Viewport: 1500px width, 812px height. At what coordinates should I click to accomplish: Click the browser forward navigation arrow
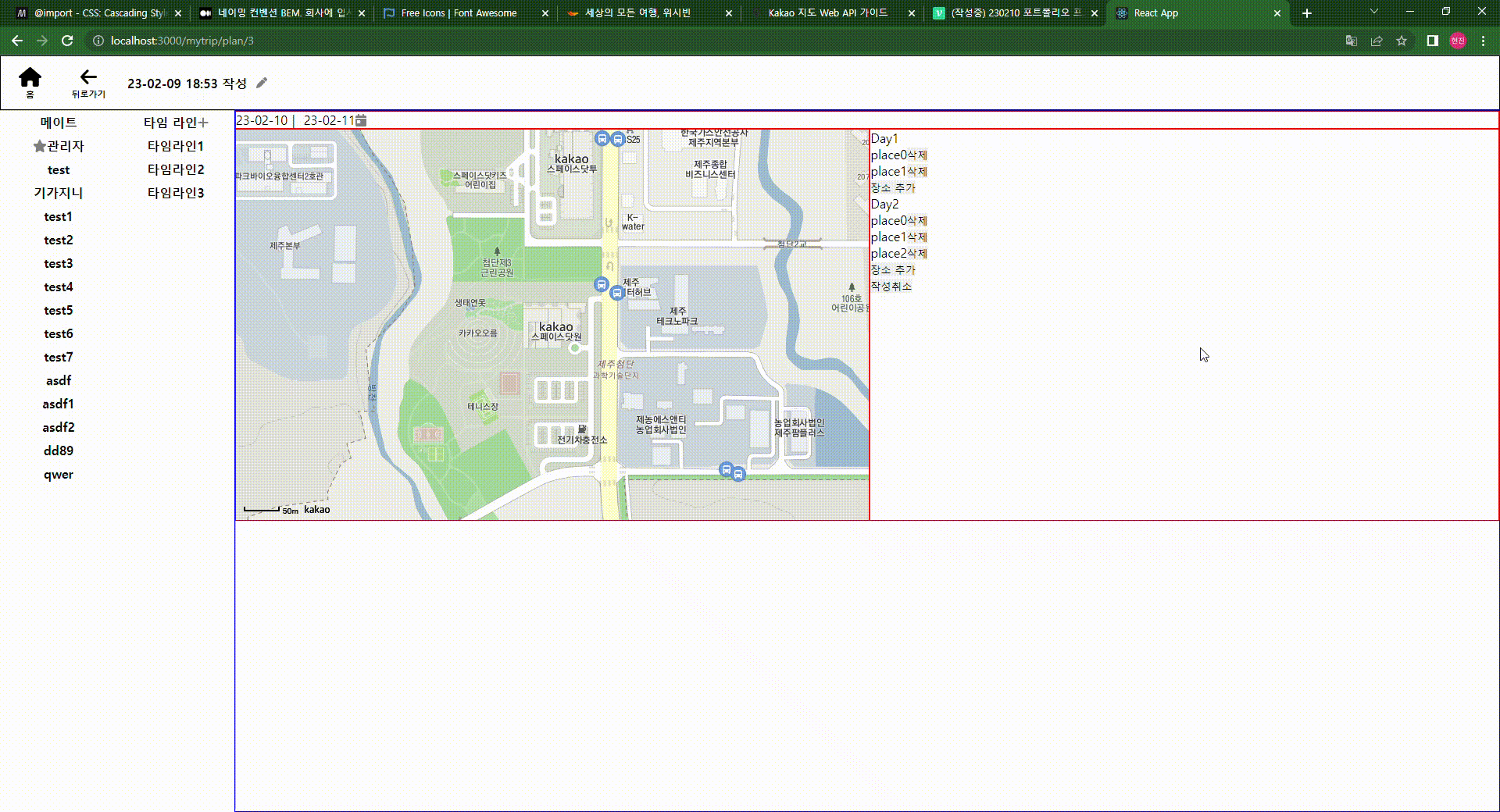tap(42, 41)
